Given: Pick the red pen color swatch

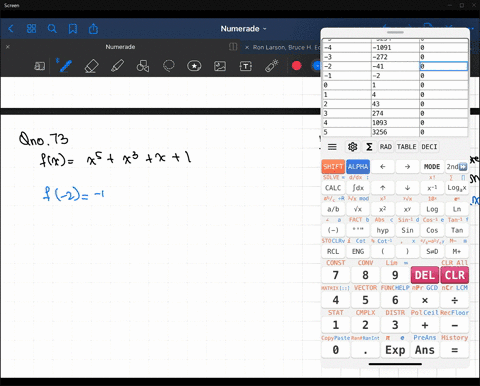Looking at the screenshot, I should tap(297, 66).
